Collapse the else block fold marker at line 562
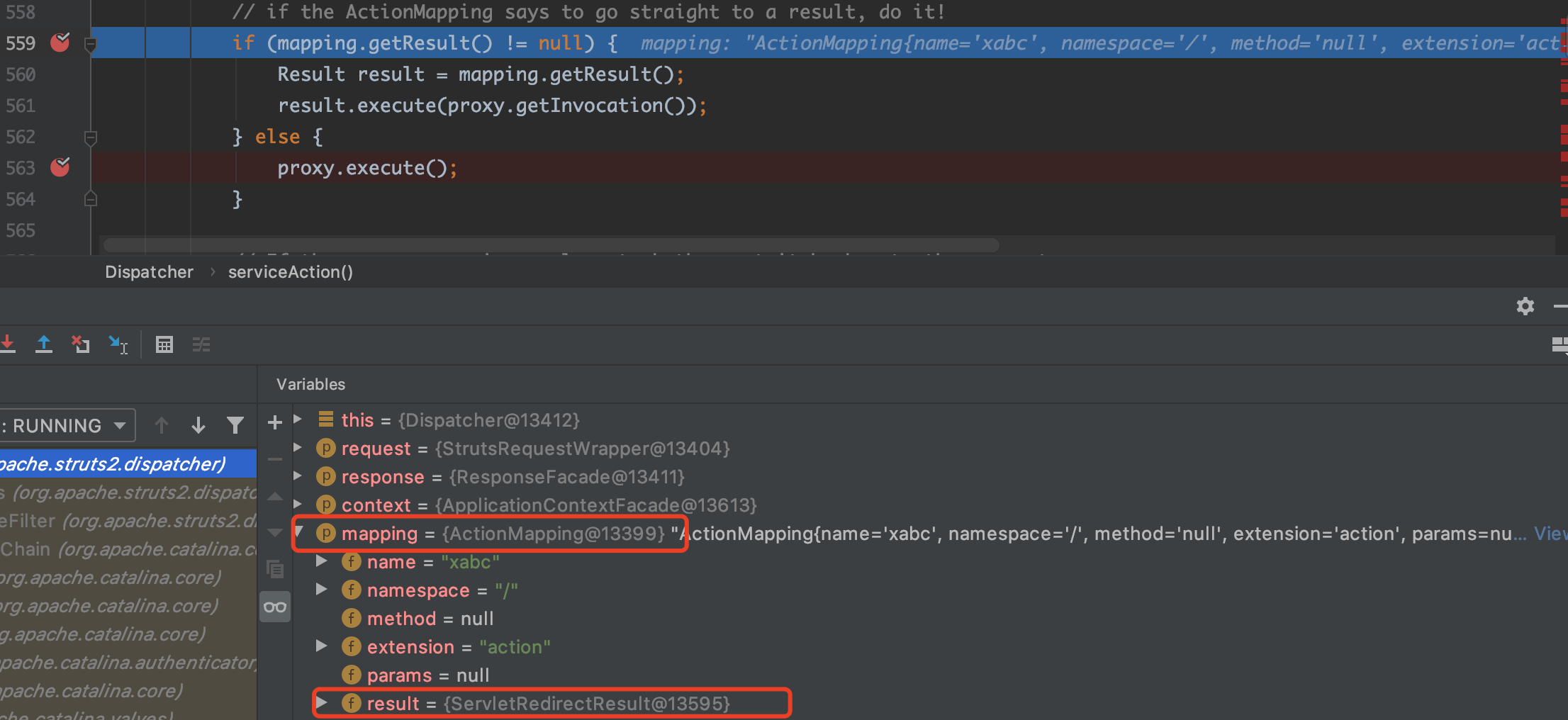This screenshot has height=720, width=1568. (91, 137)
